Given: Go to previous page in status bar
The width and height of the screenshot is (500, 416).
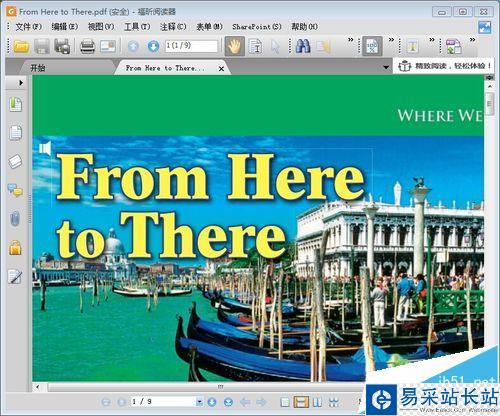Looking at the screenshot, I should [122, 402].
